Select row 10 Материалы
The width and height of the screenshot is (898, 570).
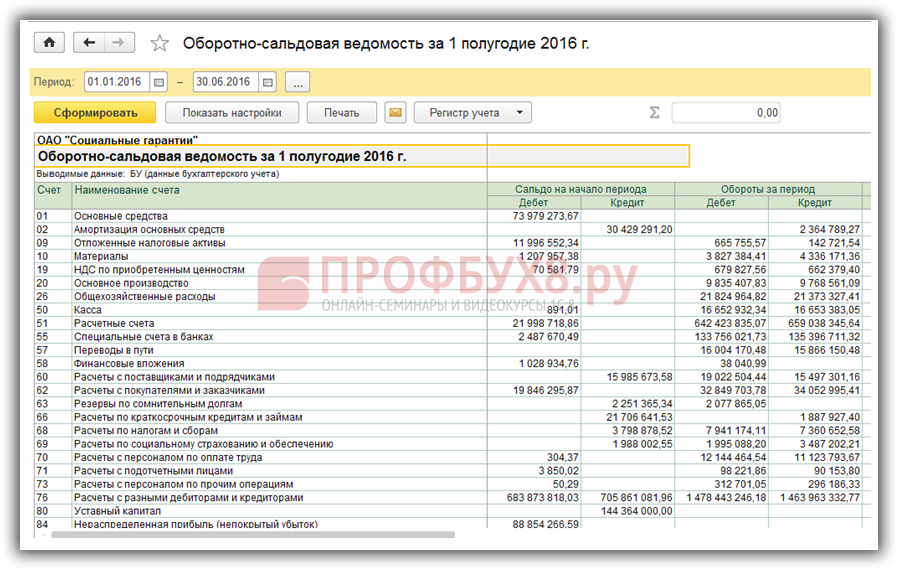pos(452,256)
